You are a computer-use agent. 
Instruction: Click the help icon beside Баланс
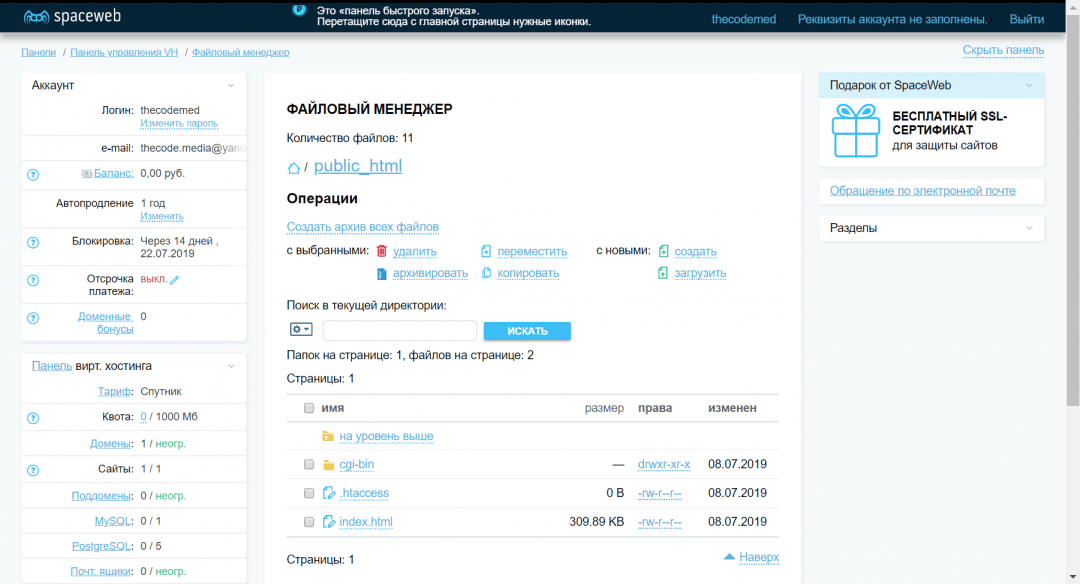click(x=33, y=174)
